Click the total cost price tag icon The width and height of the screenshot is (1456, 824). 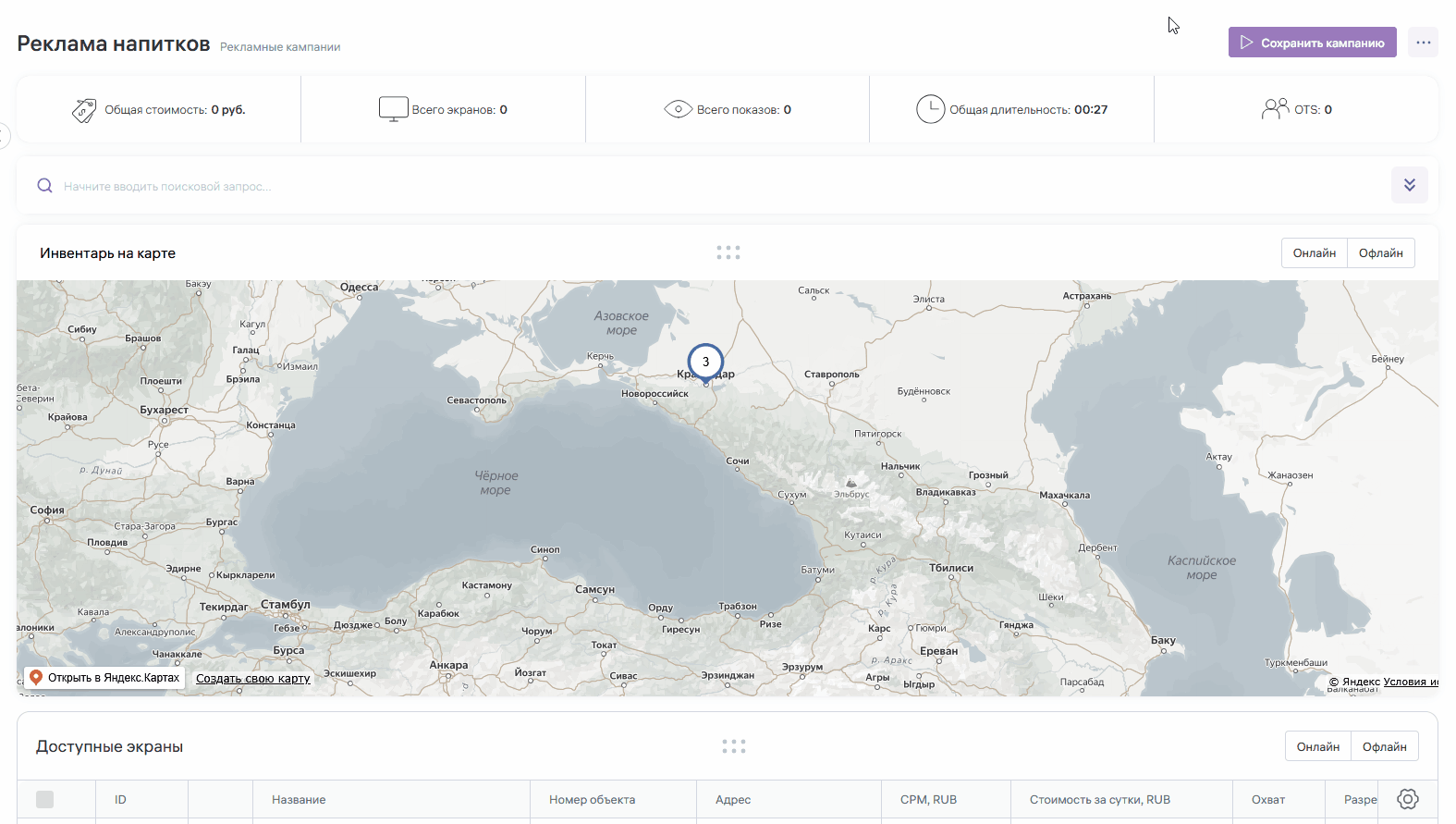[x=84, y=110]
